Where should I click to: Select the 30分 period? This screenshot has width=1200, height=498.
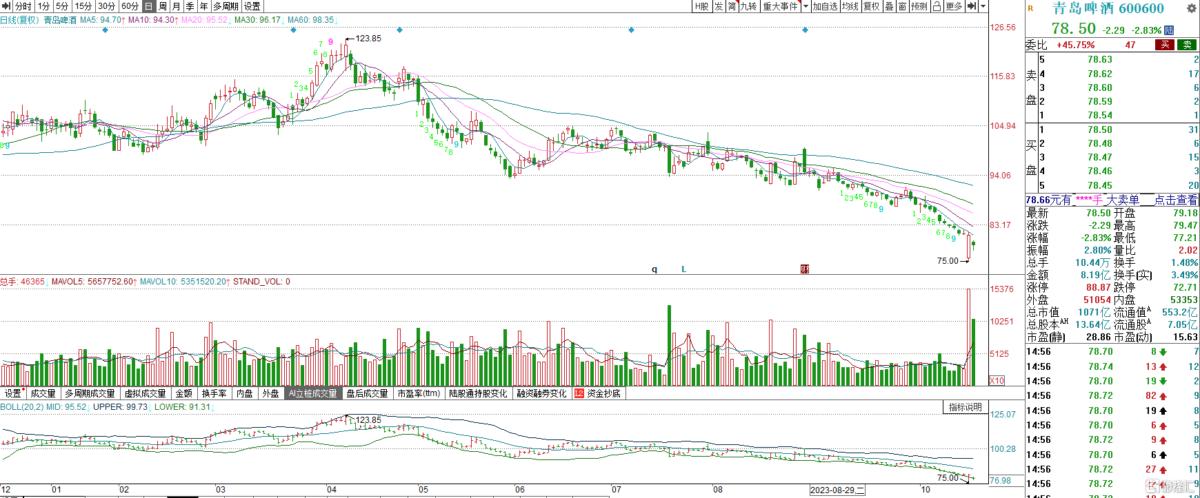click(107, 6)
